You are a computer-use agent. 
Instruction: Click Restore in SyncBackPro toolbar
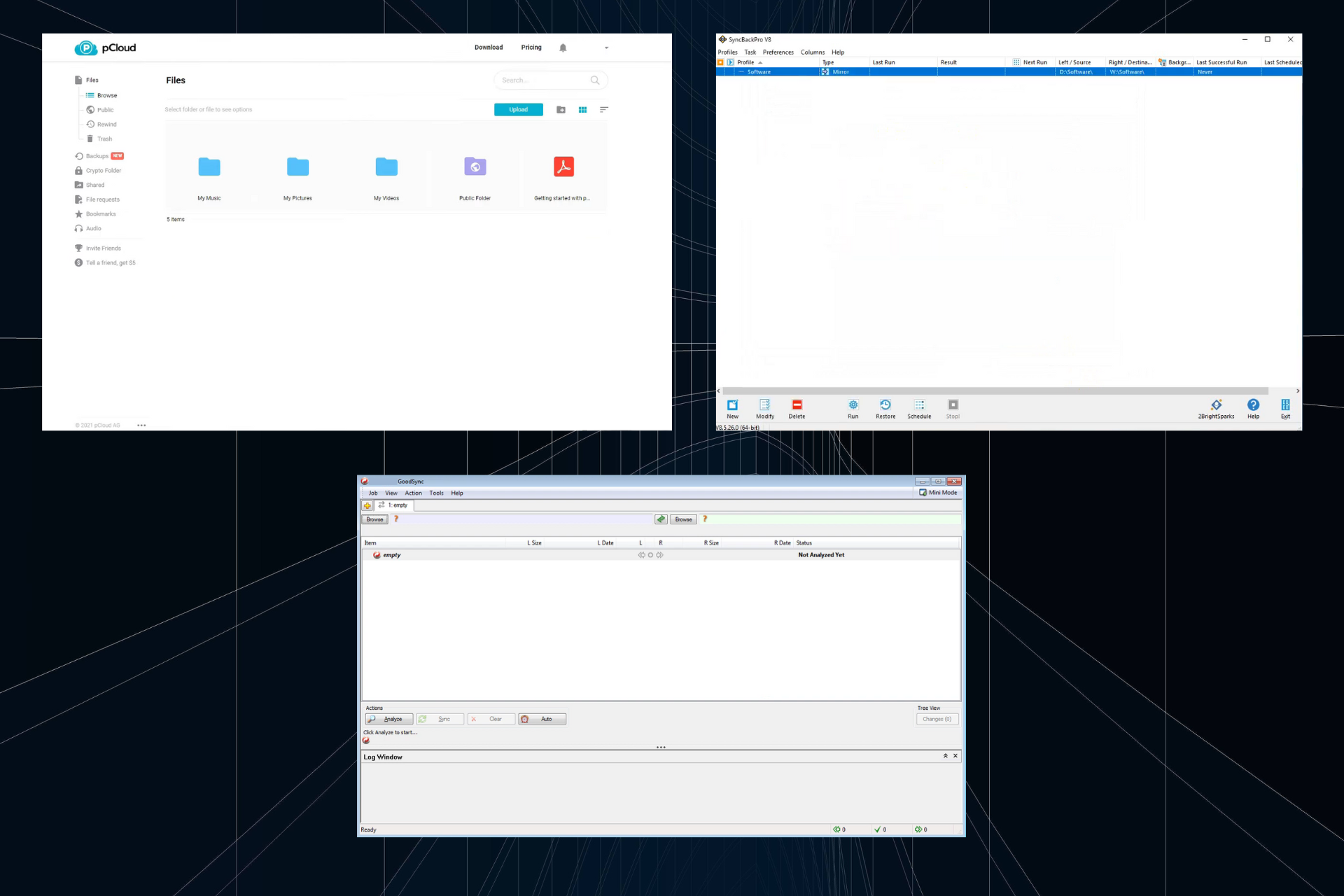click(885, 409)
